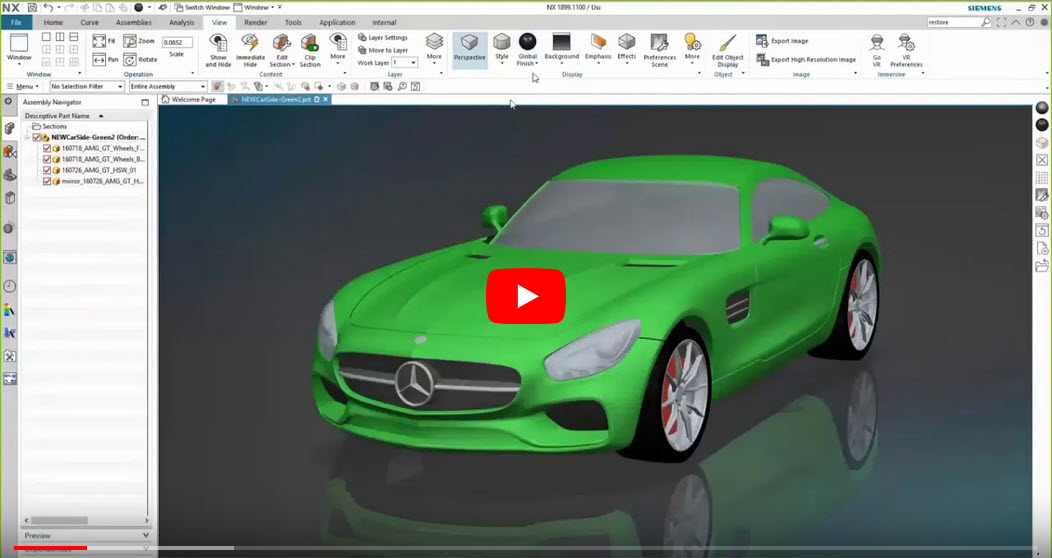The width and height of the screenshot is (1052, 558).
Task: Open Preferences Scene
Action: tap(660, 50)
